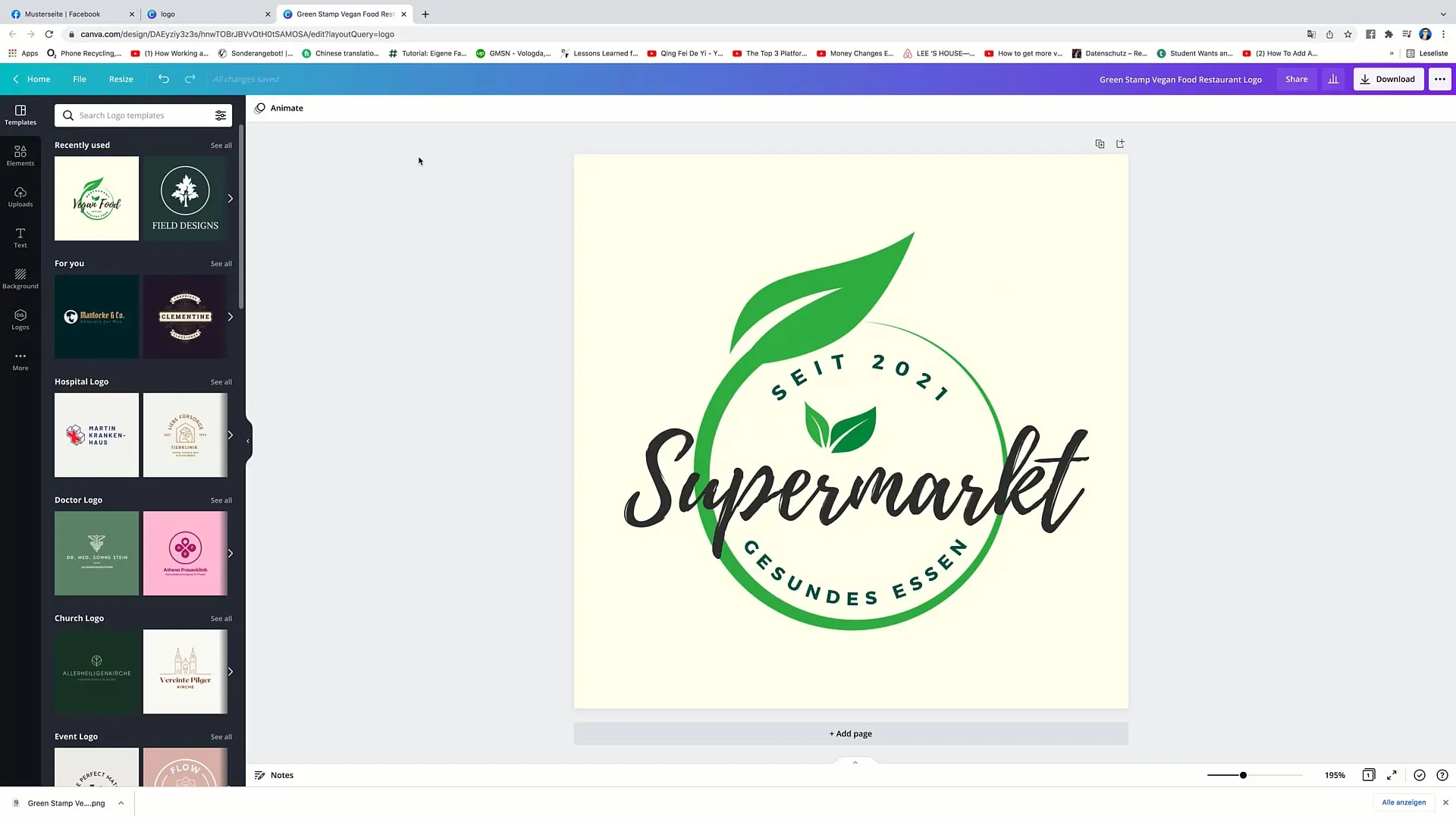Show next Hospital Logo templates
The image size is (1456, 819).
pyautogui.click(x=230, y=435)
